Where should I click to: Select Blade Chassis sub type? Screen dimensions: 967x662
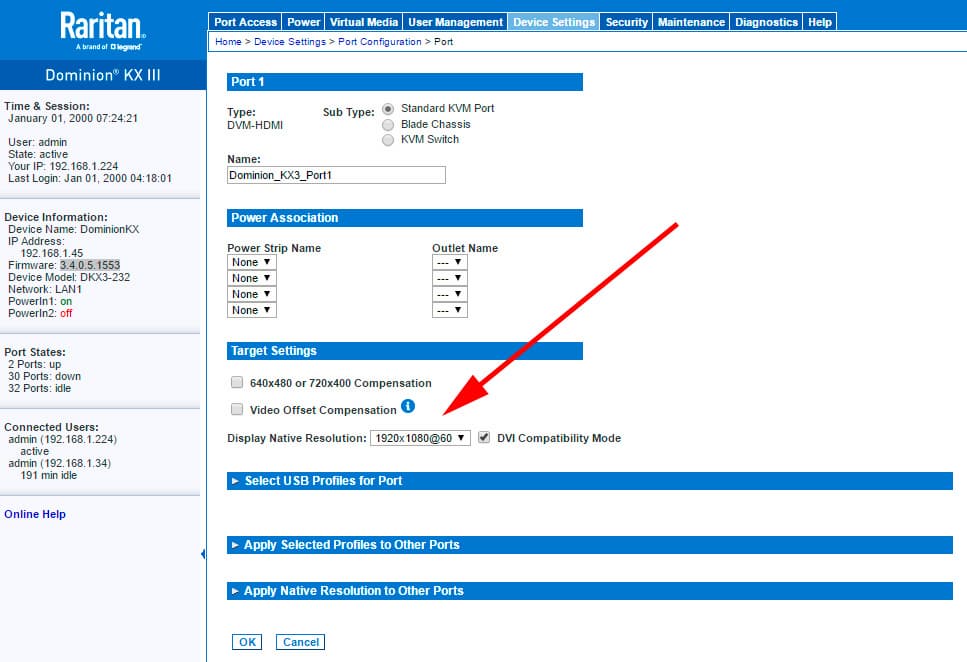[388, 125]
